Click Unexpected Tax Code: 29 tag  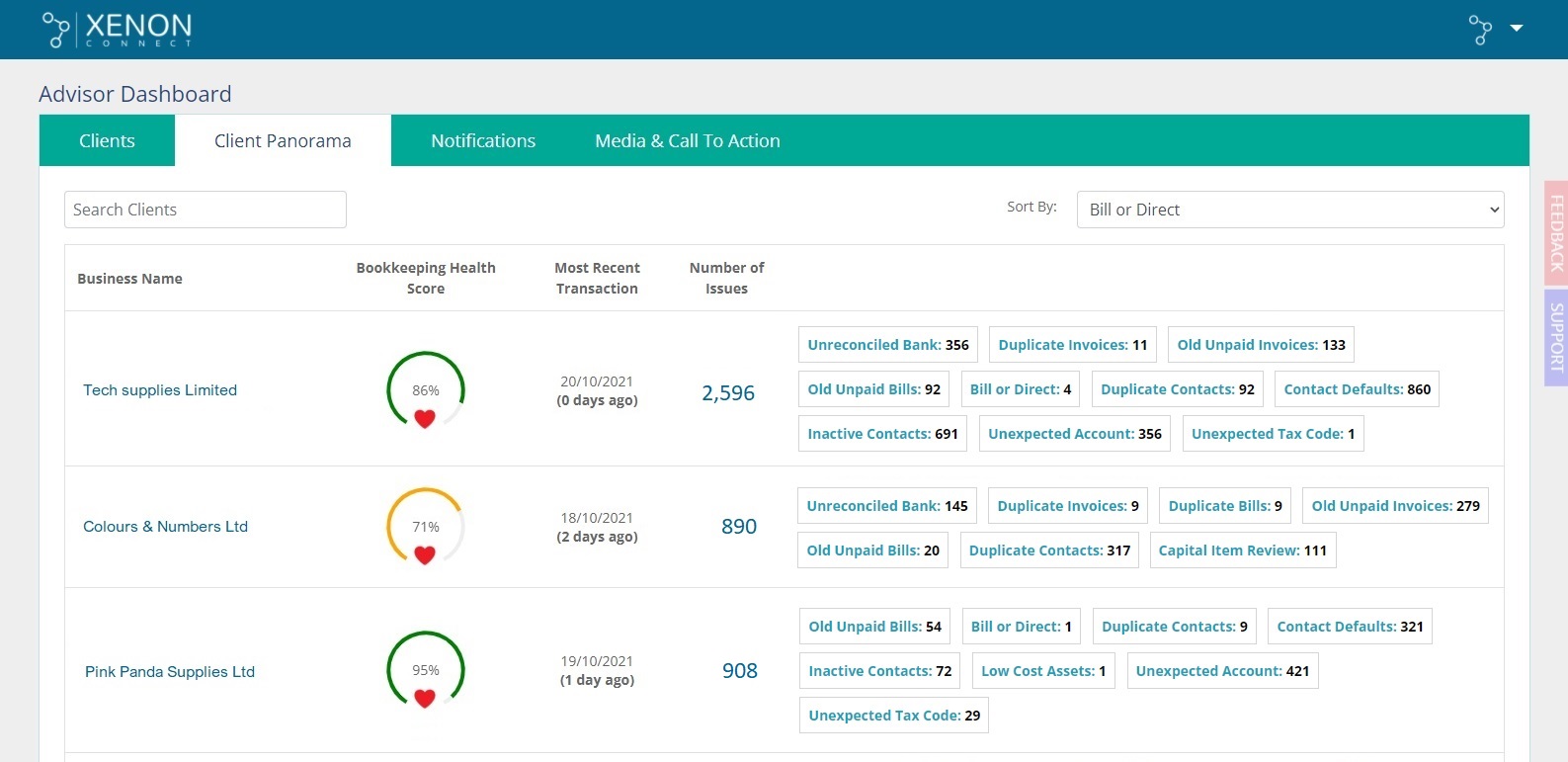click(x=893, y=716)
